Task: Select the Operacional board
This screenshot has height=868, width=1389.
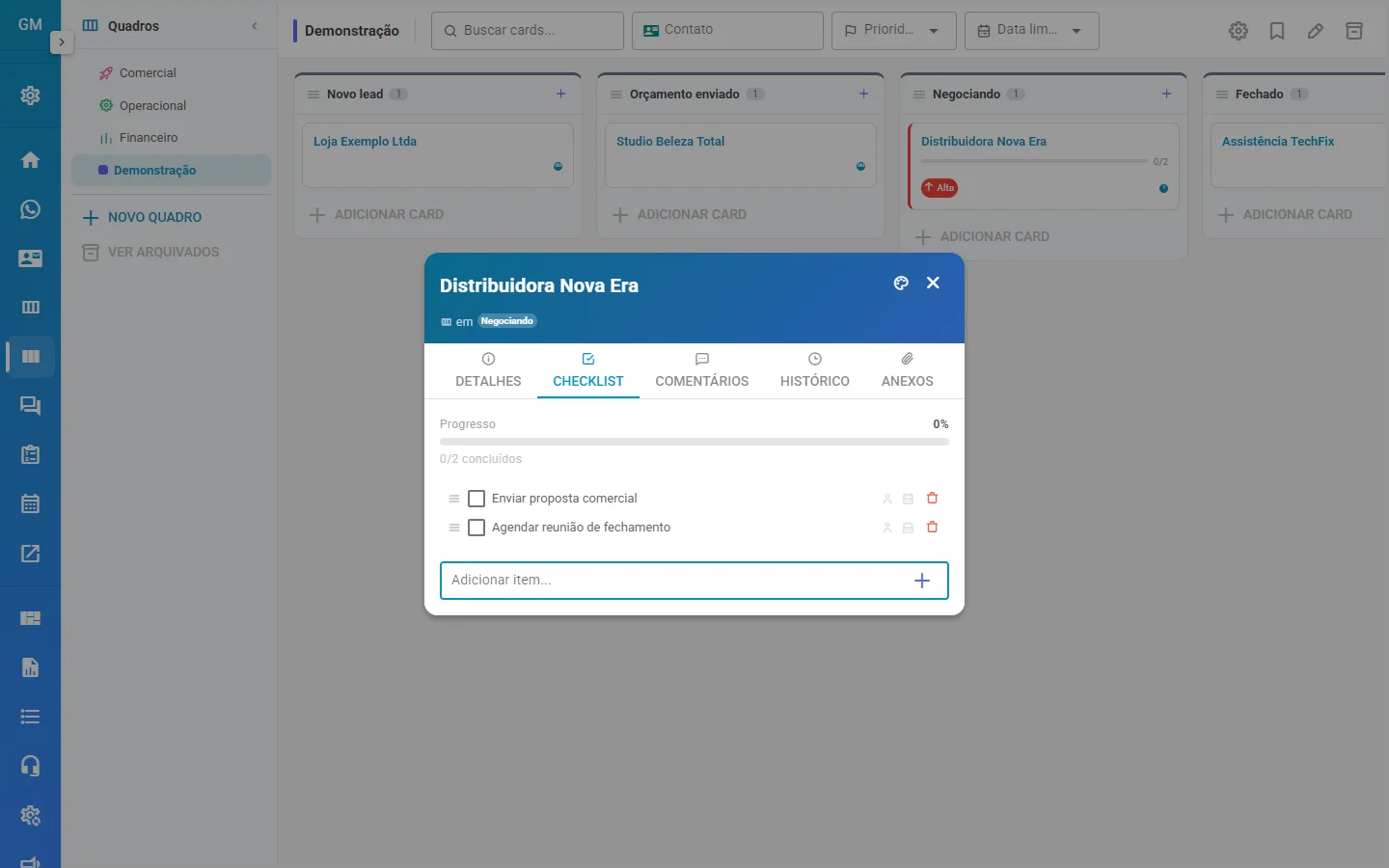Action: pos(152,106)
